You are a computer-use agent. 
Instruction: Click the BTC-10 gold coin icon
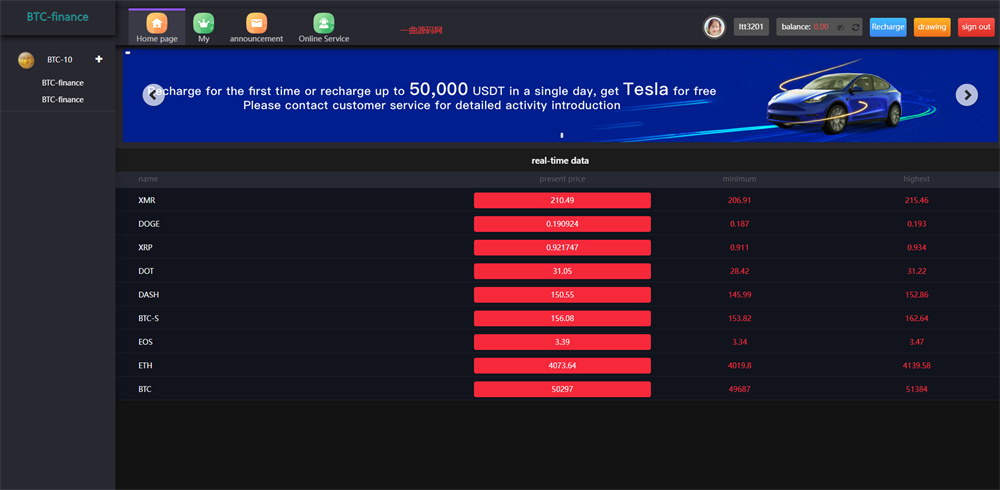[x=26, y=60]
